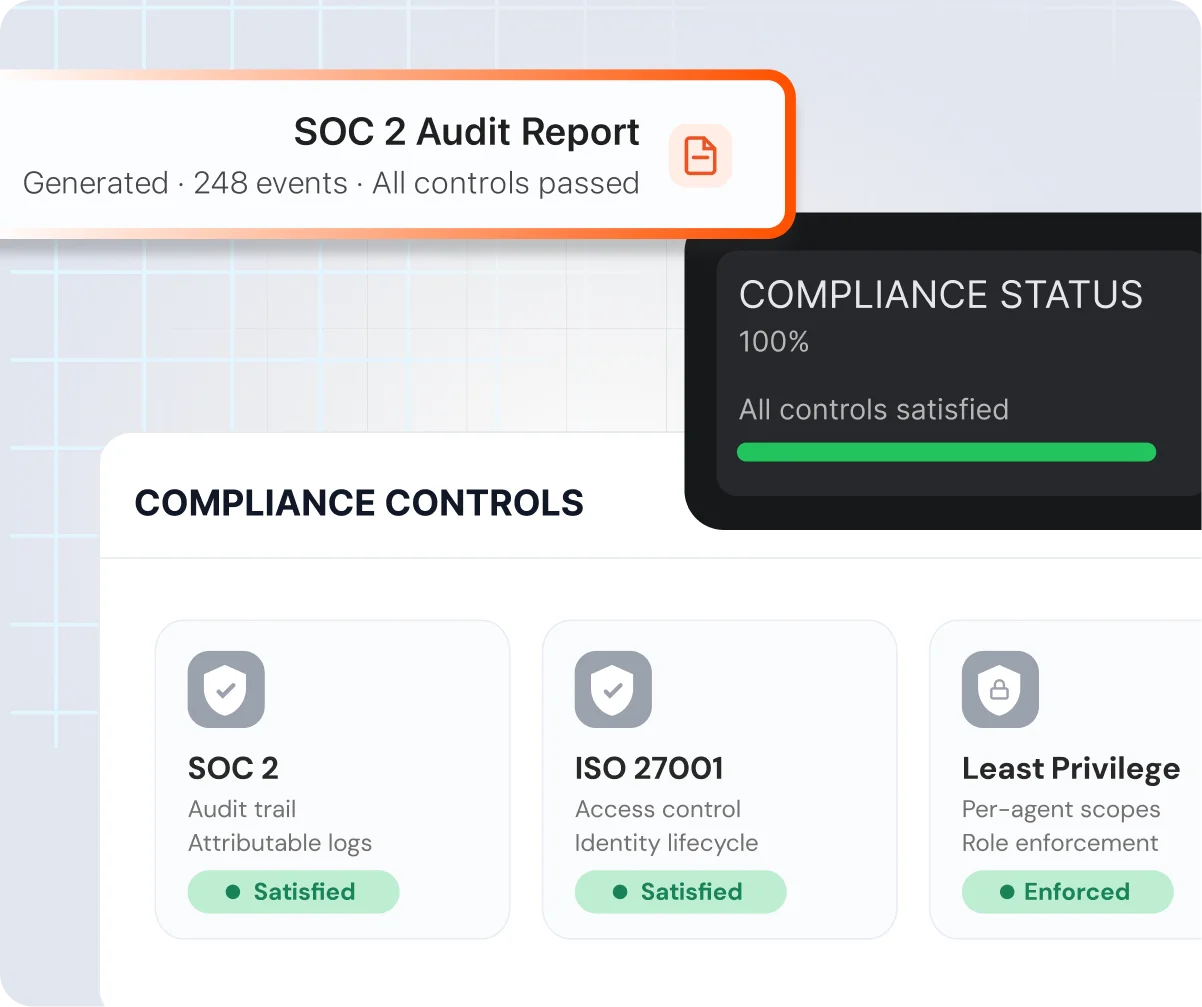
Task: Select the Least Privilege shield lock icon
Action: (1000, 689)
